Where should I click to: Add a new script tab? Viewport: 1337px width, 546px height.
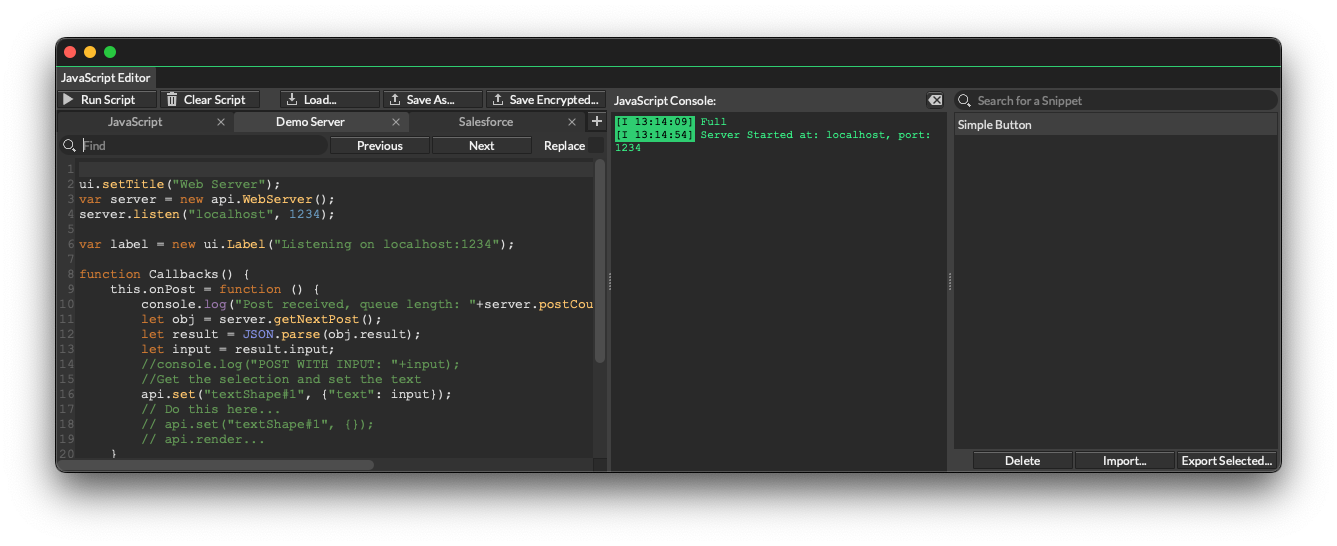click(597, 122)
